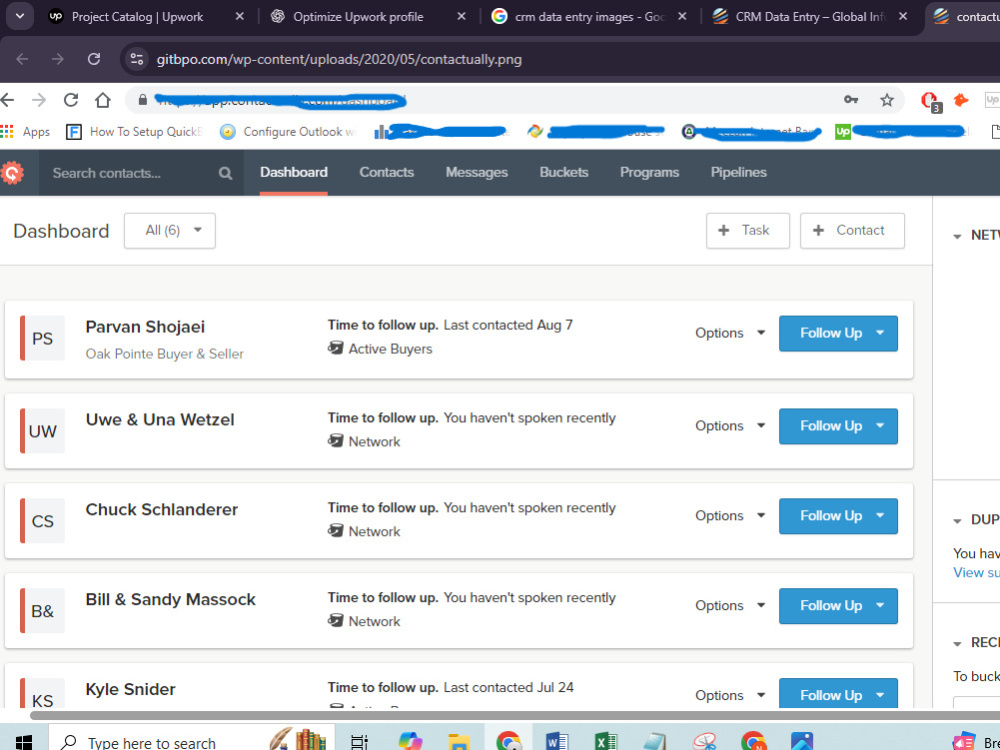Click the magnifier search icon
1000x750 pixels.
pos(225,173)
